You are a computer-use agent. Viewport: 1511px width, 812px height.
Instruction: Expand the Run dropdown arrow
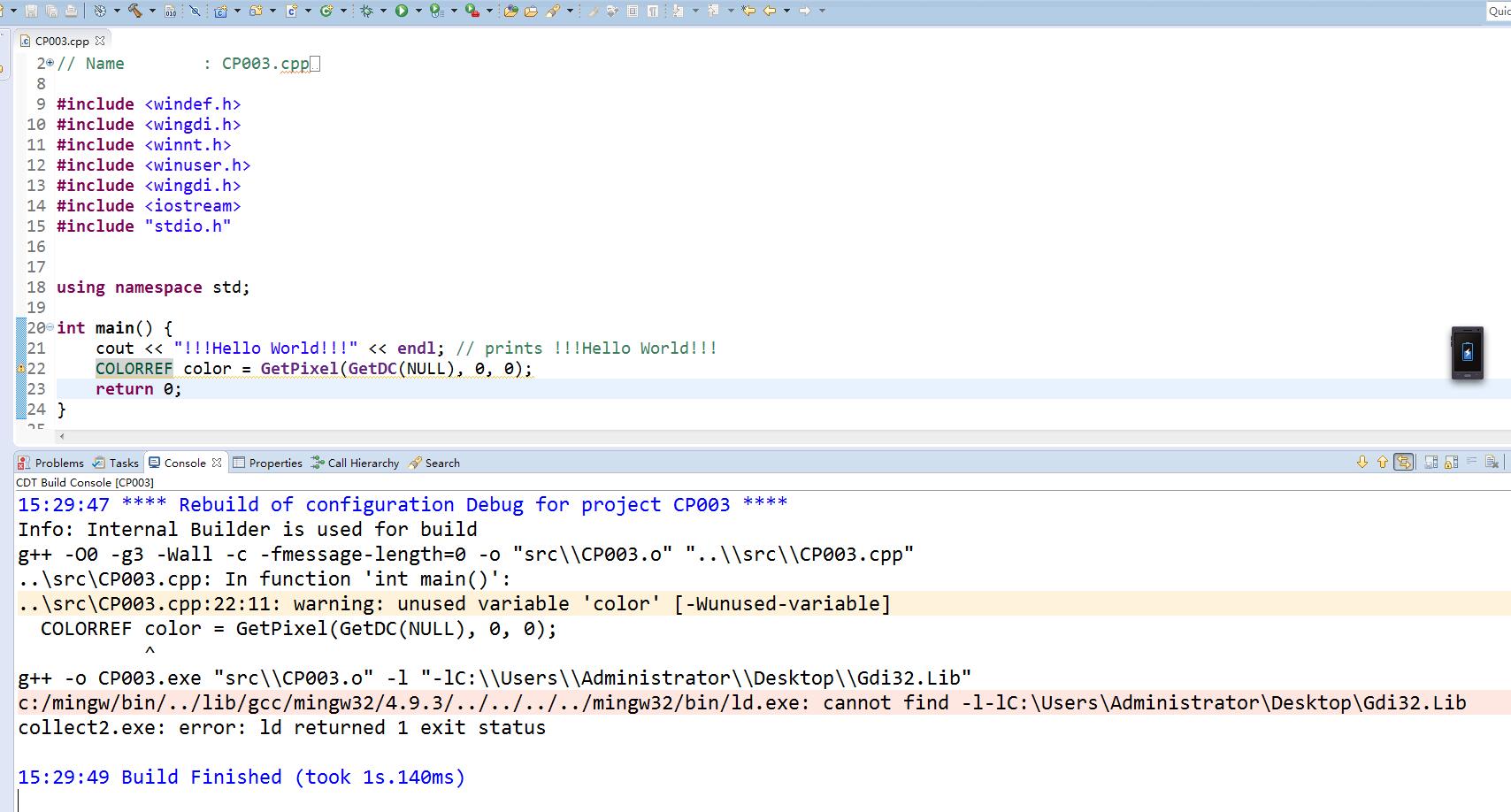pos(418,11)
